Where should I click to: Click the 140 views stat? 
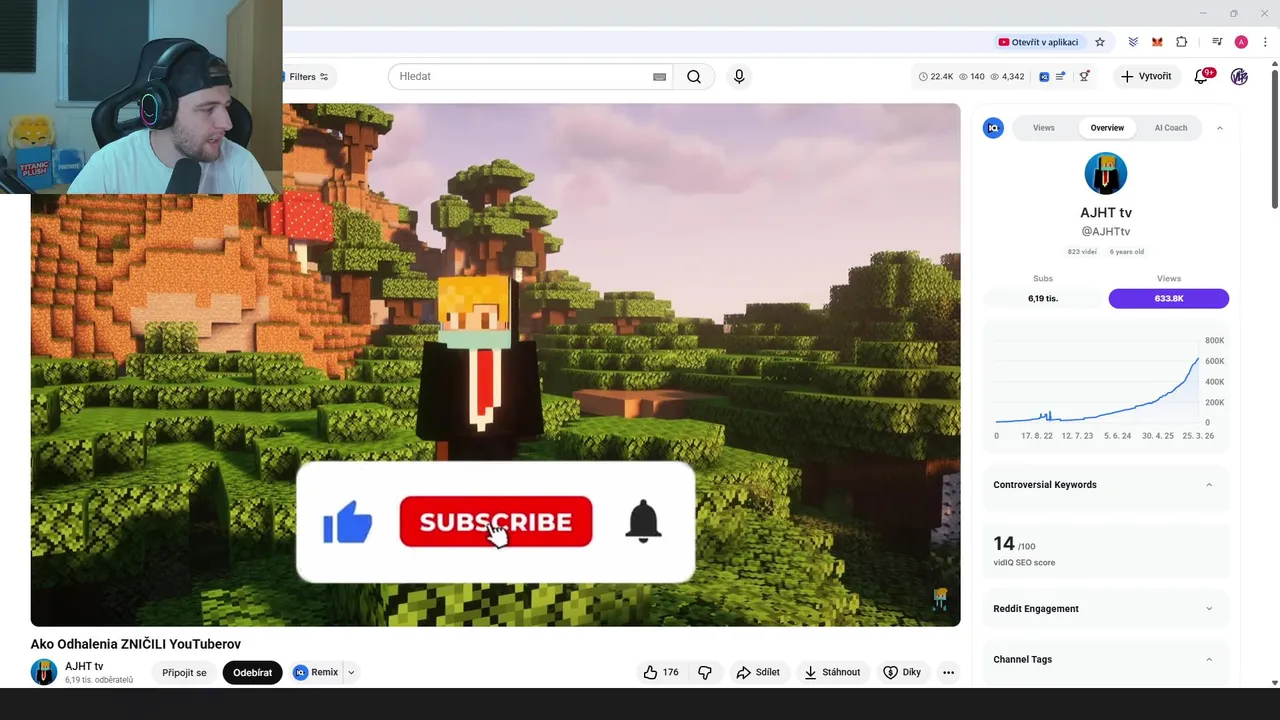[x=972, y=76]
